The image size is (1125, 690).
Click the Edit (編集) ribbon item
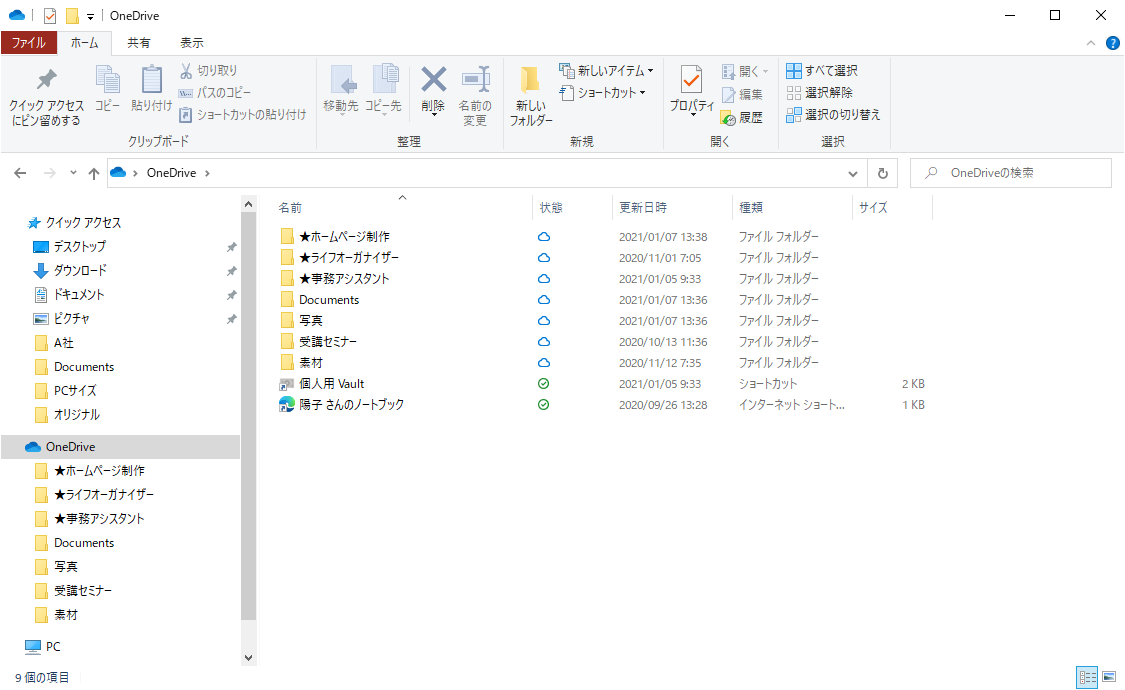742,95
